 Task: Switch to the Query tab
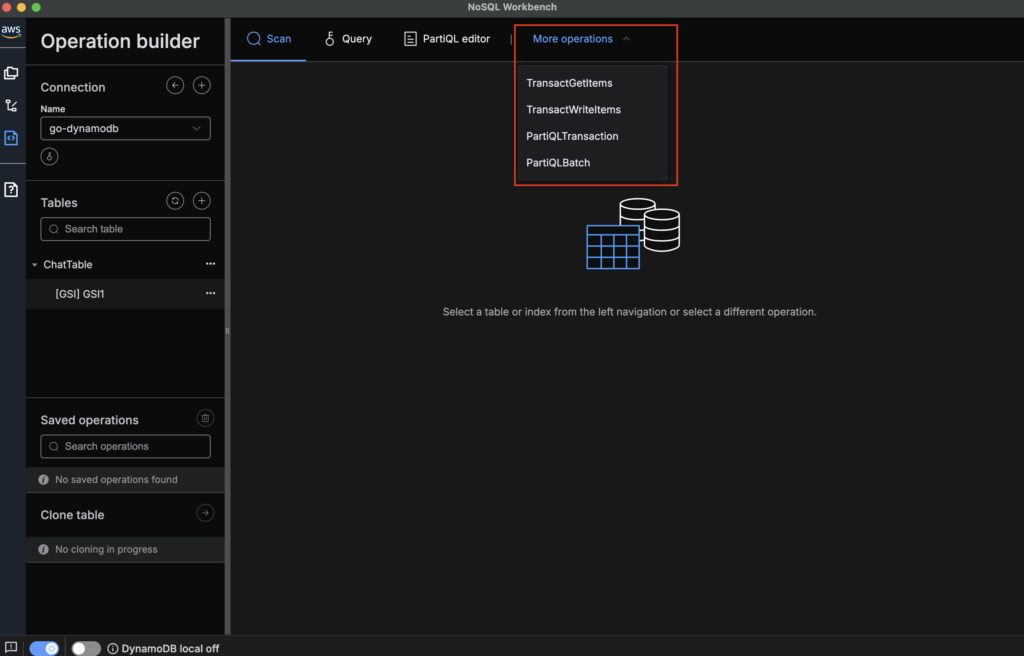347,39
